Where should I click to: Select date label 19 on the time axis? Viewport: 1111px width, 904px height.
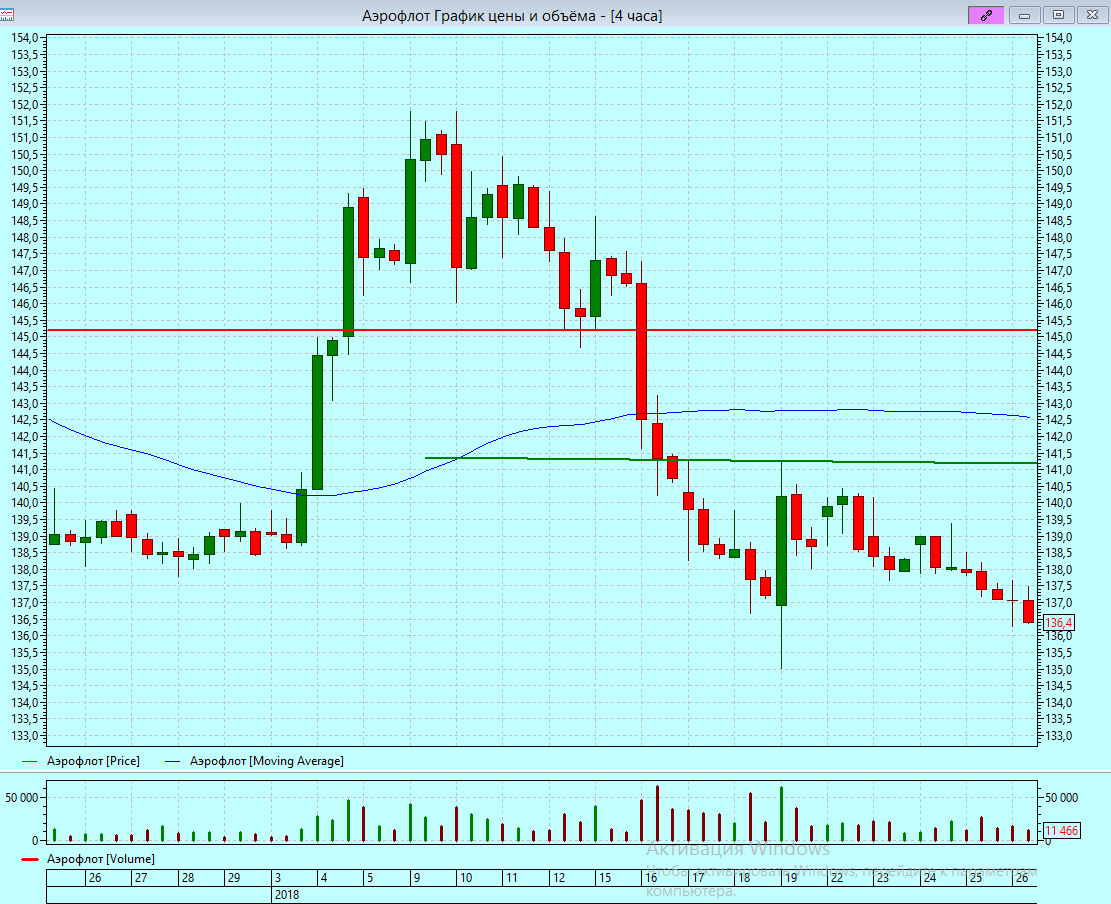(x=791, y=878)
